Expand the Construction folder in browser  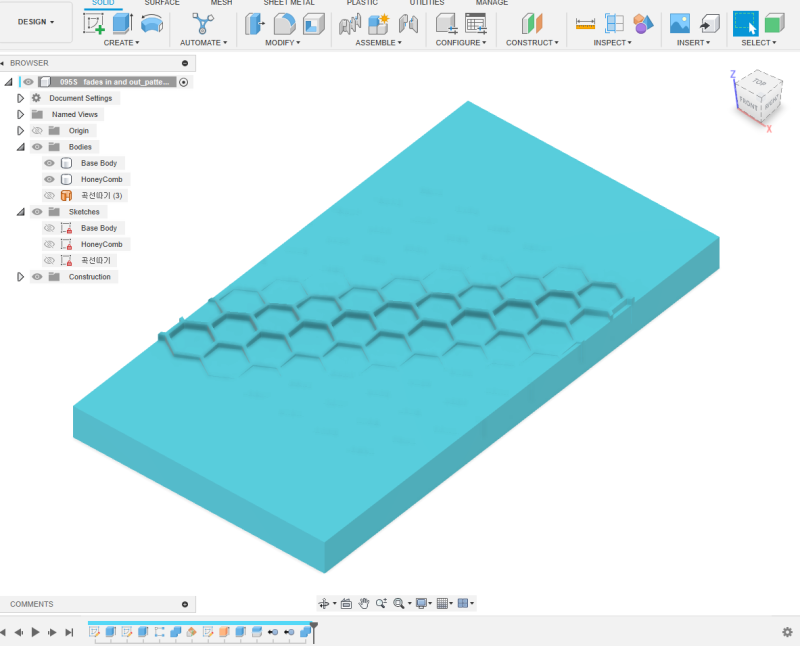pyautogui.click(x=20, y=276)
